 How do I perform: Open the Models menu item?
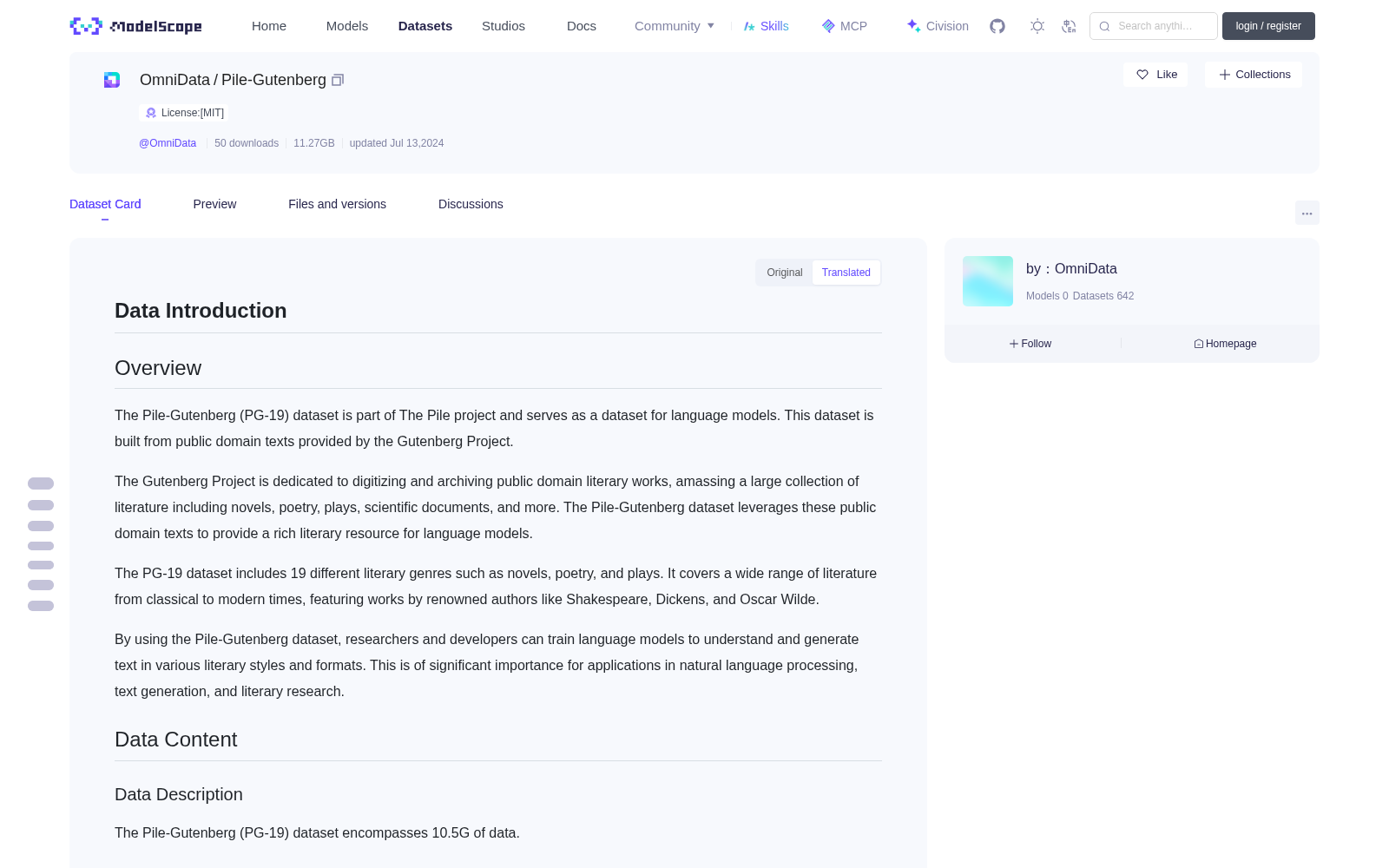[347, 26]
